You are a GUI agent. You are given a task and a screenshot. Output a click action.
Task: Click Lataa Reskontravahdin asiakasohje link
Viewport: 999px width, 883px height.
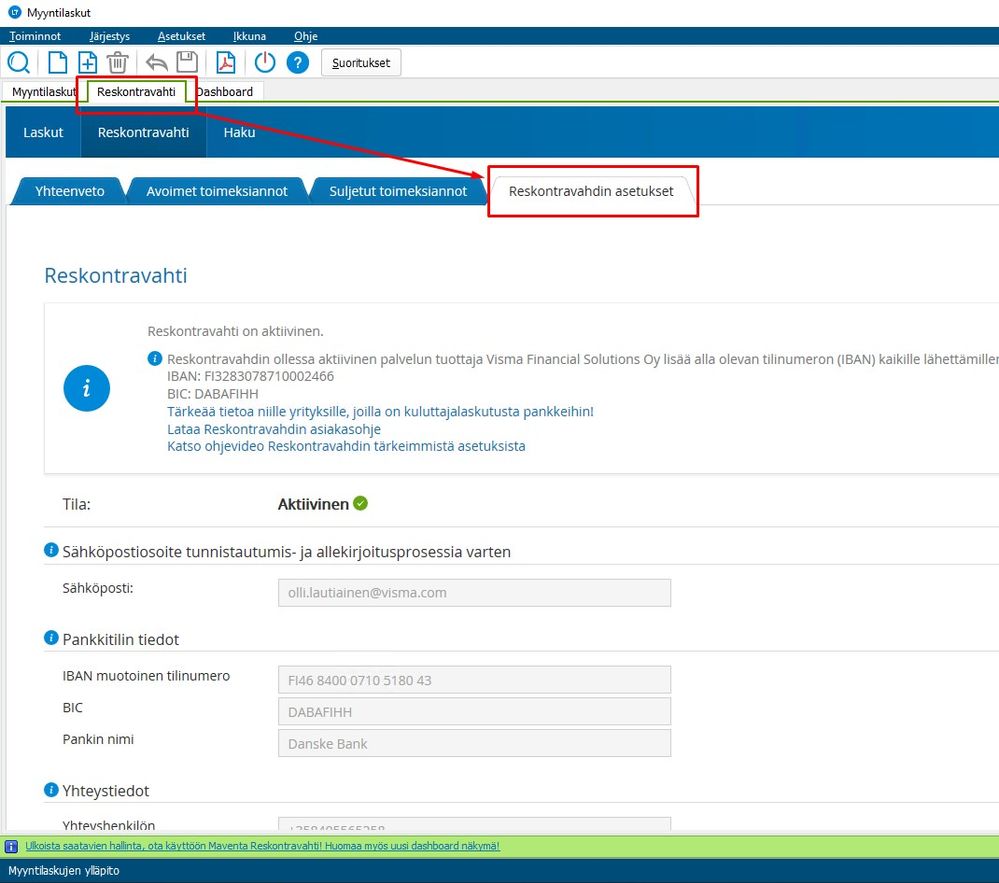(x=274, y=429)
